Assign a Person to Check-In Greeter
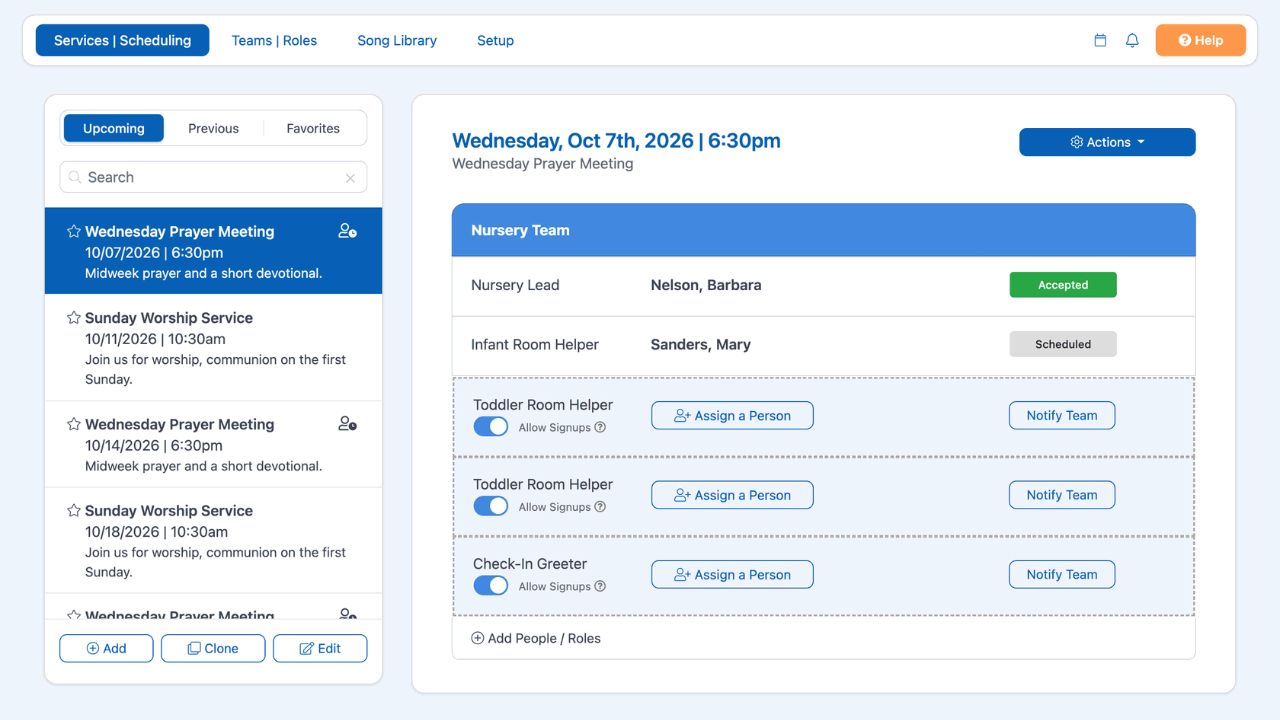This screenshot has width=1280, height=720. click(732, 575)
